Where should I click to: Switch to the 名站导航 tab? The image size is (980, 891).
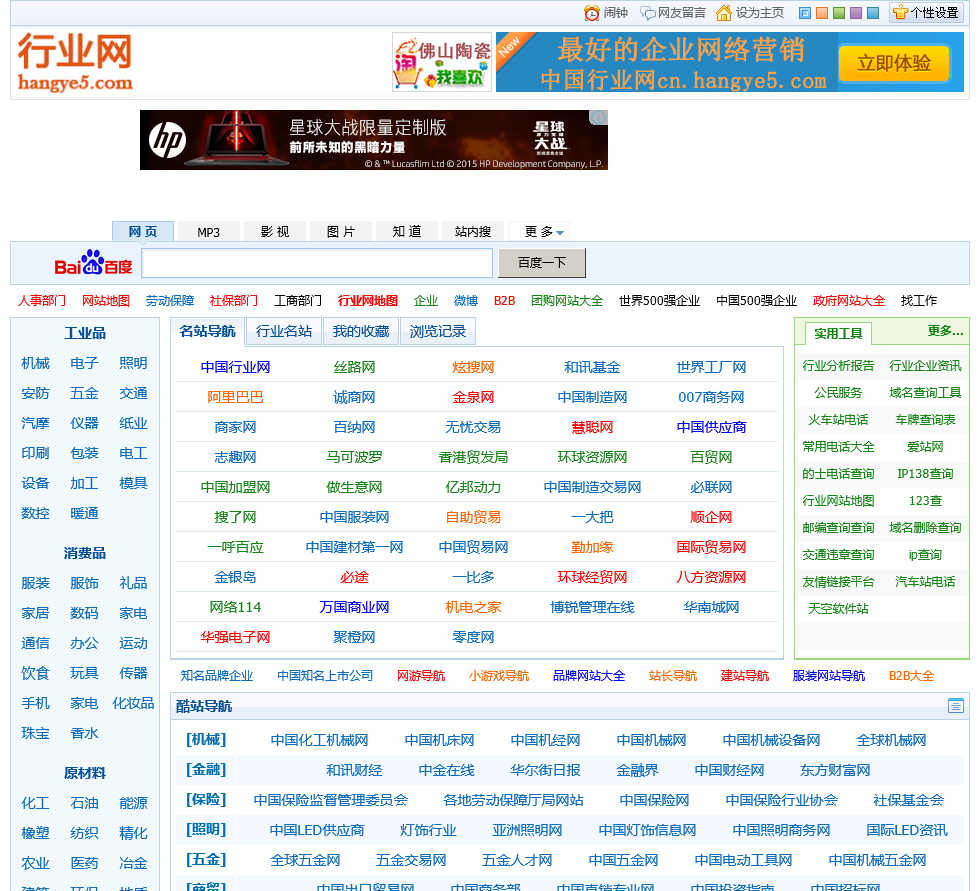pyautogui.click(x=208, y=331)
